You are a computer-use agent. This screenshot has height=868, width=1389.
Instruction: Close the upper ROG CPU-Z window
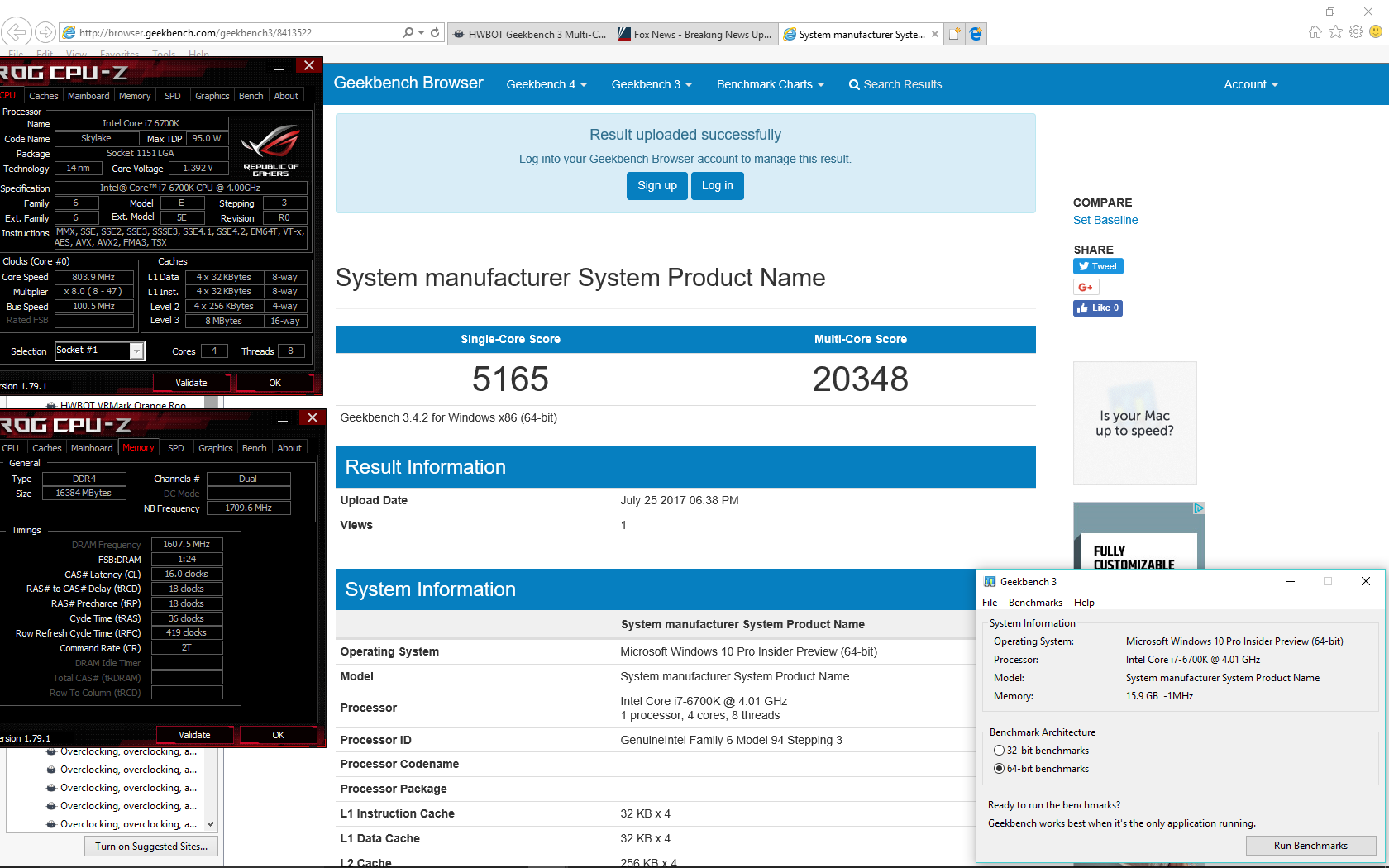point(308,66)
